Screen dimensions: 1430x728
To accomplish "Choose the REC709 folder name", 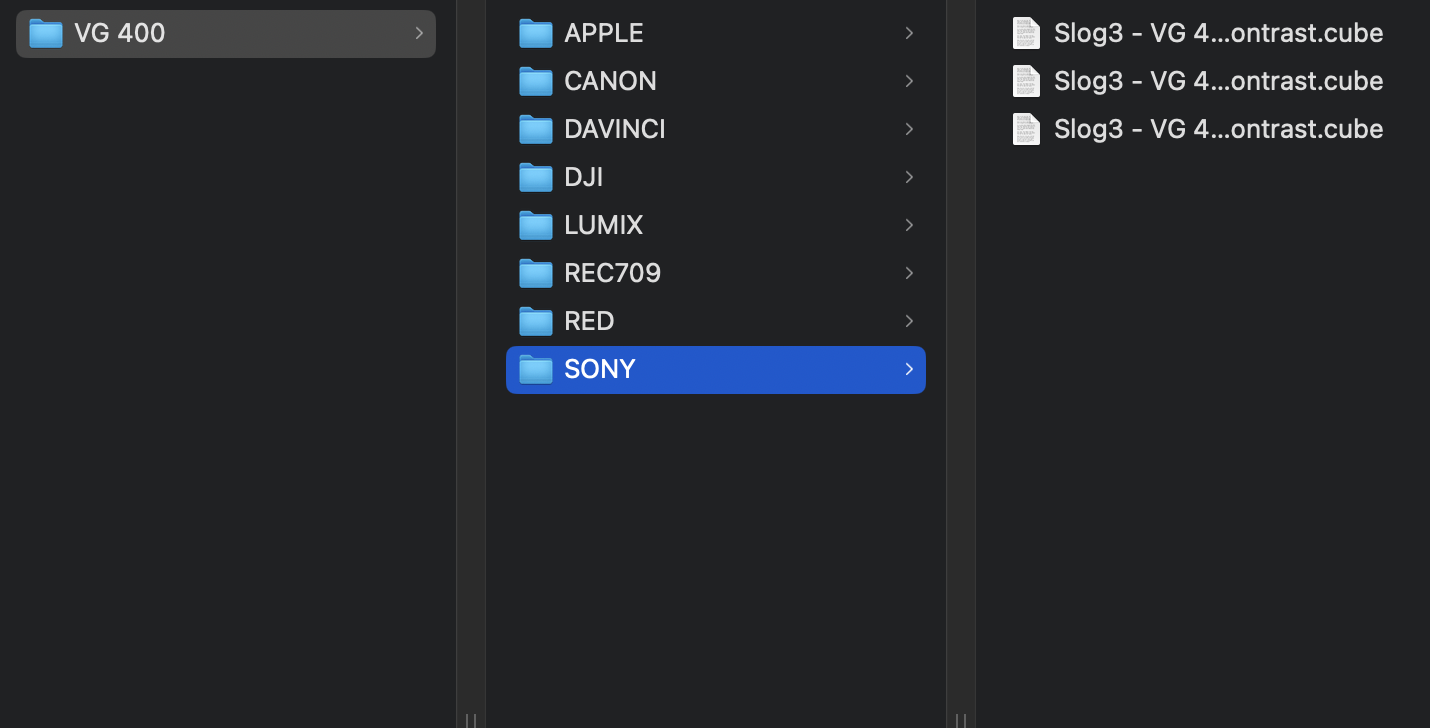I will [613, 273].
